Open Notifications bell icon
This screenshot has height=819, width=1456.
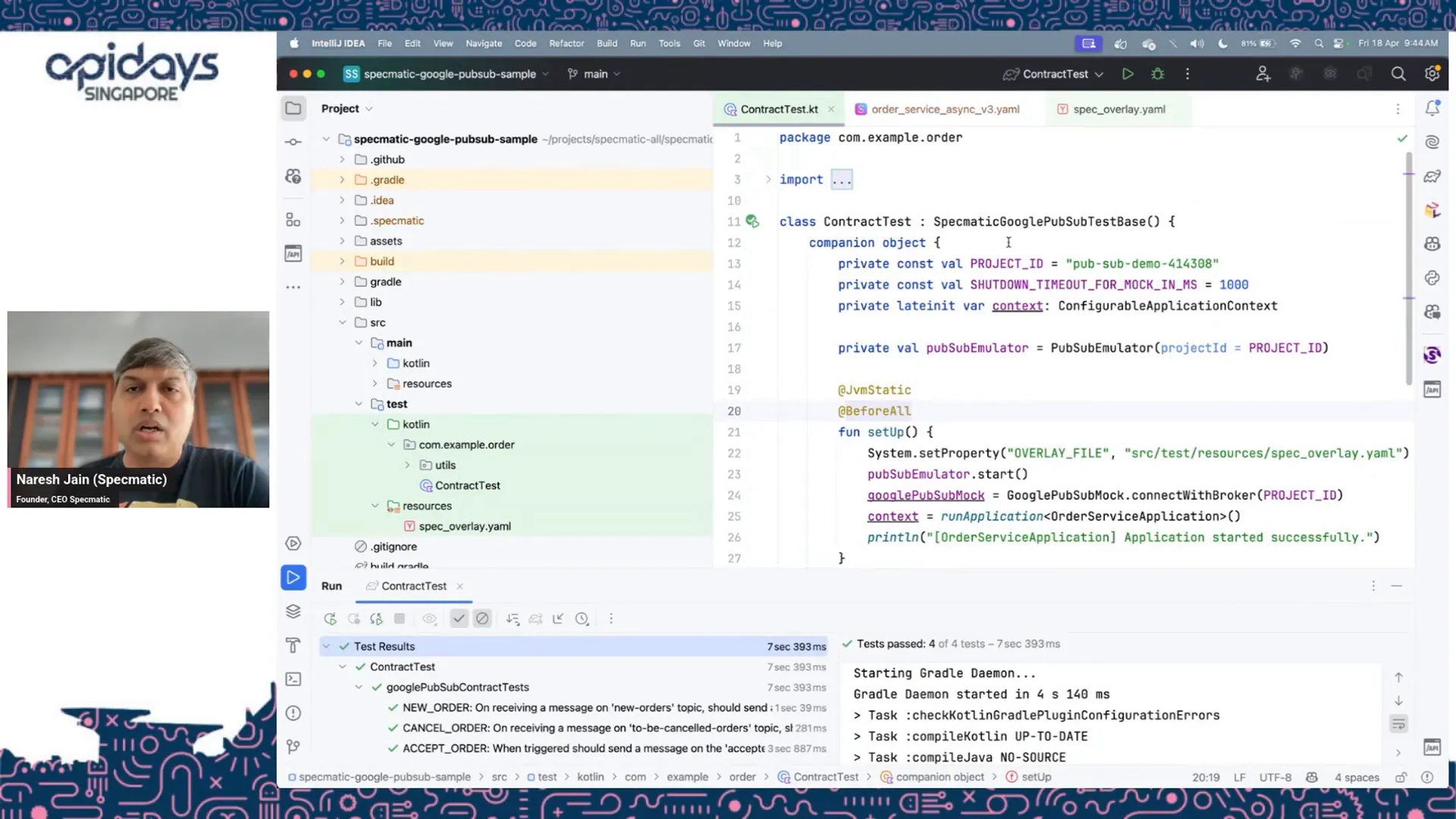[1432, 108]
